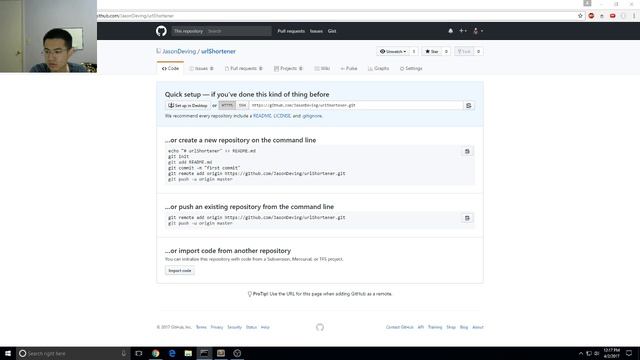Open the LICENSE recommendation link
The image size is (640, 360).
(x=282, y=116)
